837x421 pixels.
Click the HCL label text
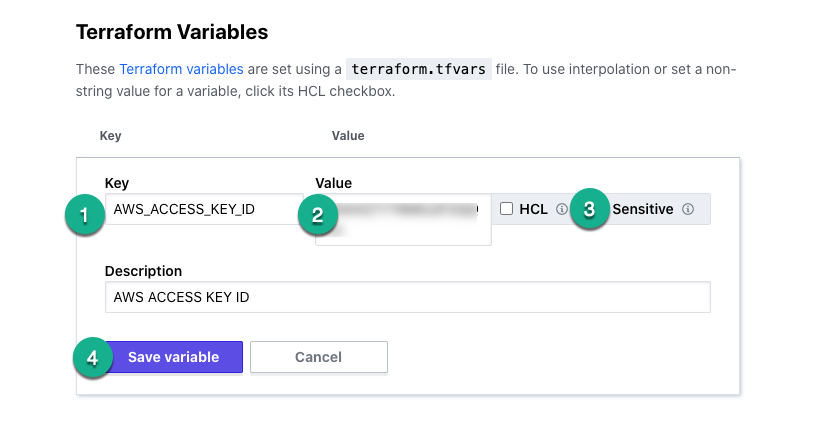[x=533, y=209]
